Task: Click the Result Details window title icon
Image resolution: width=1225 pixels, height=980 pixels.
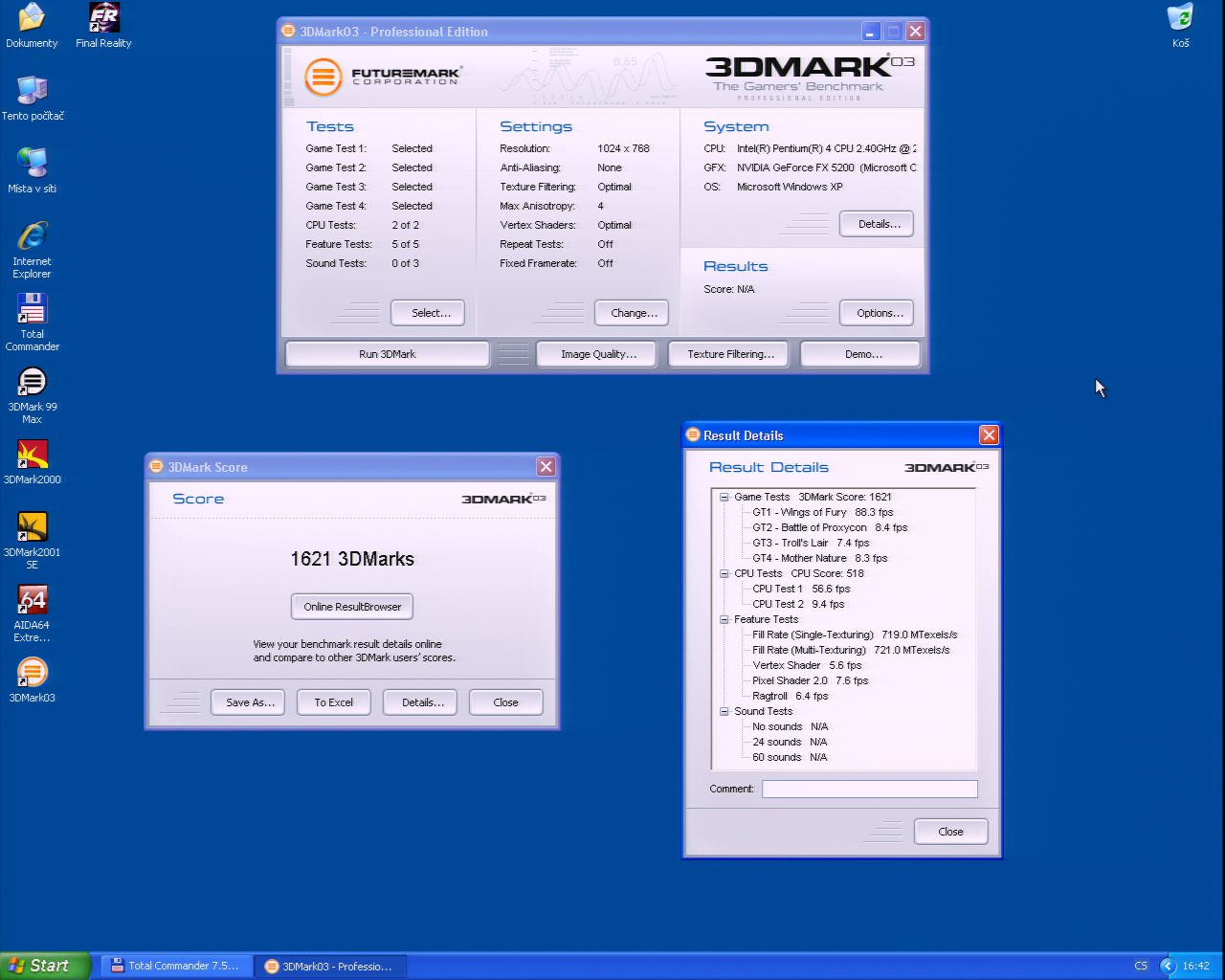Action: point(694,434)
